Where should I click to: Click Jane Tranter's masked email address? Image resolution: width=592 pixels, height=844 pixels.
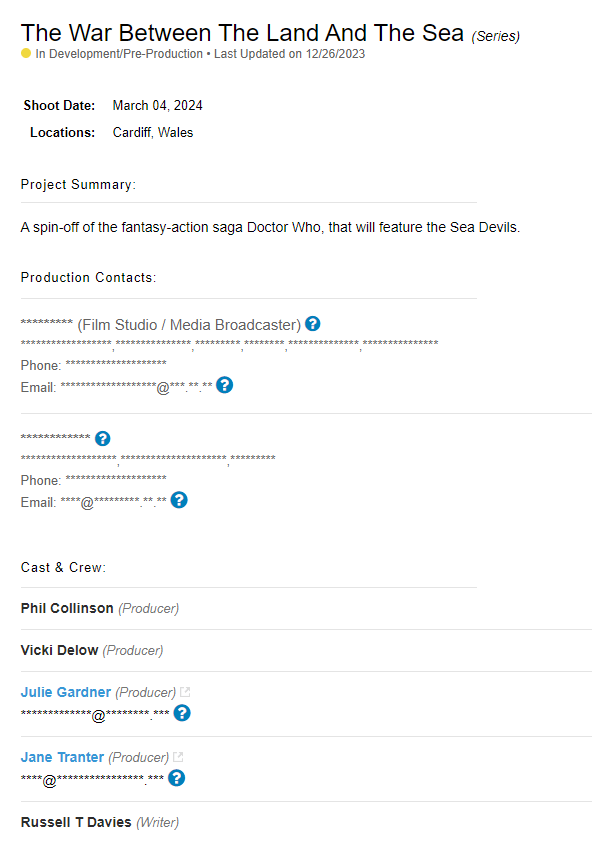pos(93,779)
